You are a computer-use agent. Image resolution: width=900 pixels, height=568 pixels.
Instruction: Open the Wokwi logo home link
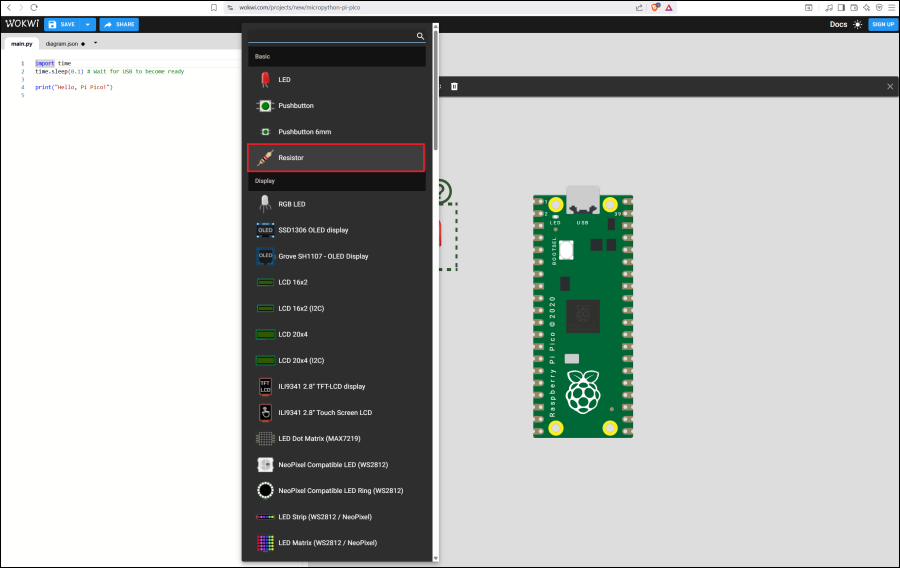tap(22, 24)
